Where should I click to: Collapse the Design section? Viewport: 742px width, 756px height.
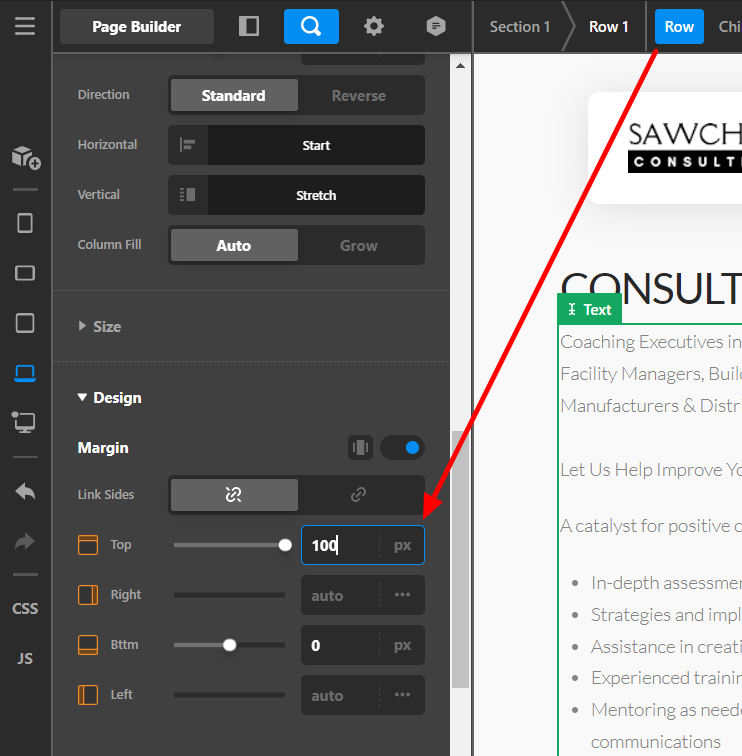pos(109,398)
